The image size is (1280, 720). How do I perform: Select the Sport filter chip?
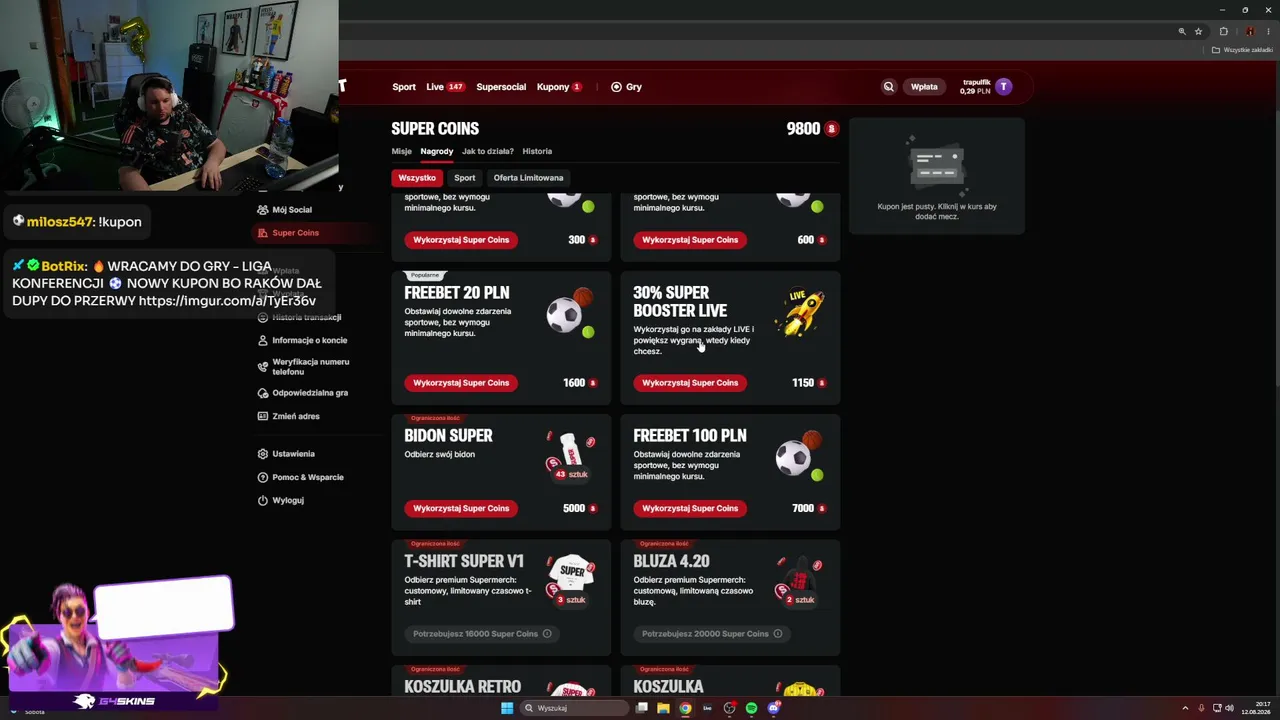465,178
